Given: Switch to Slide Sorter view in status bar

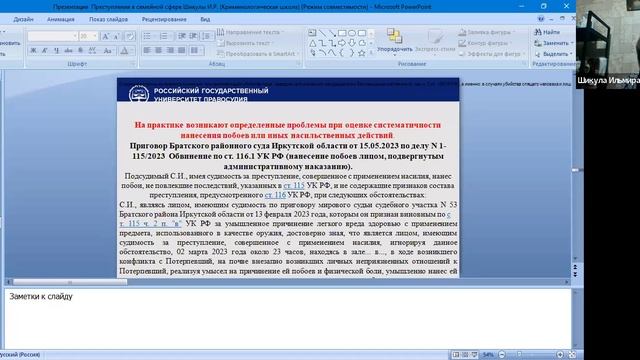Looking at the screenshot, I should (465, 355).
